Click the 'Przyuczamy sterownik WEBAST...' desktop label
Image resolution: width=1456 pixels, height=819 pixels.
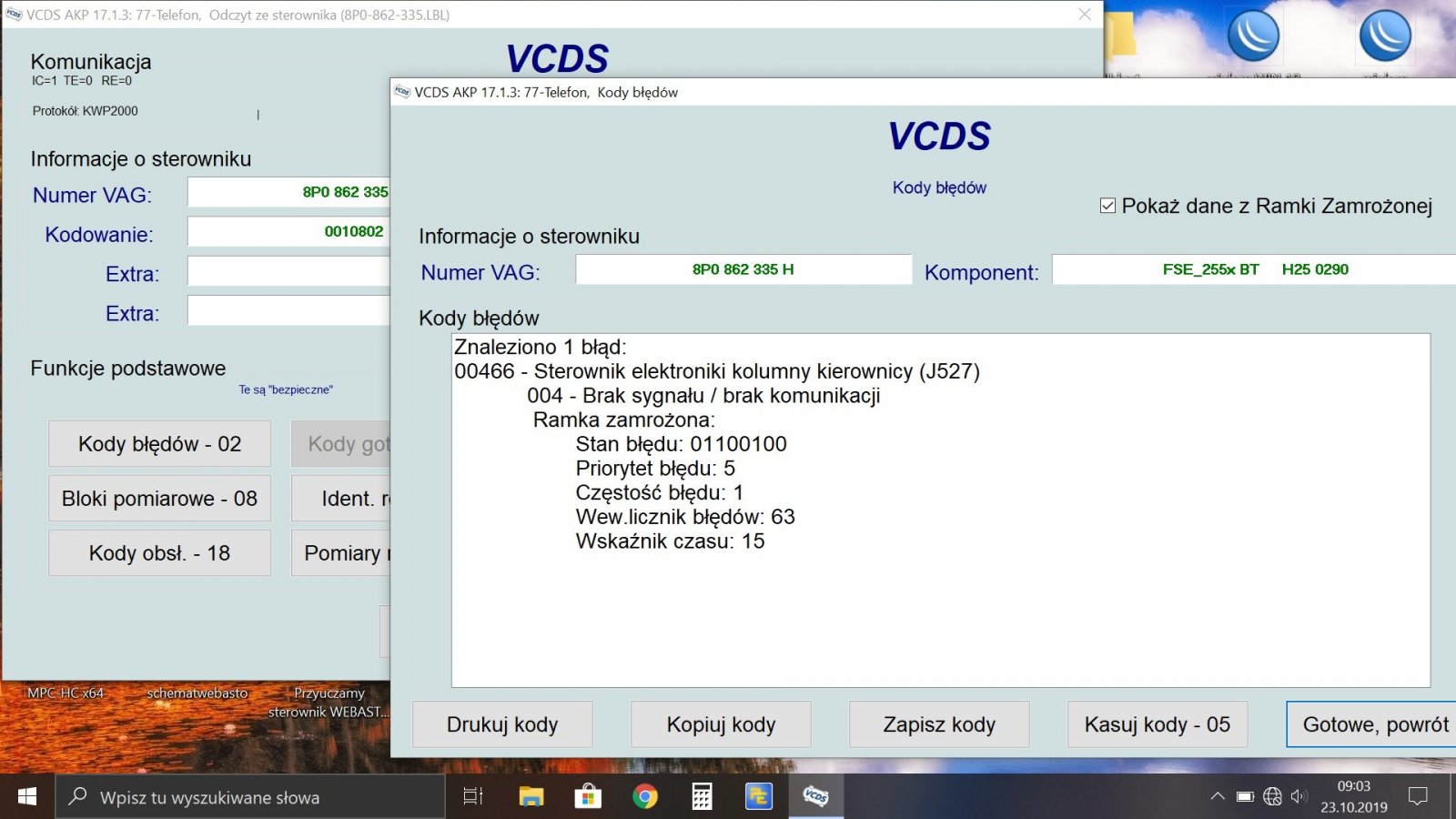(x=329, y=703)
